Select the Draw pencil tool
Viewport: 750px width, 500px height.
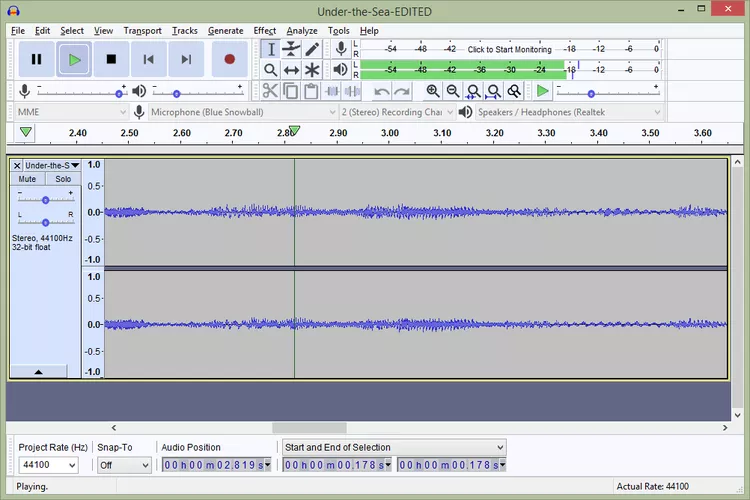(312, 49)
